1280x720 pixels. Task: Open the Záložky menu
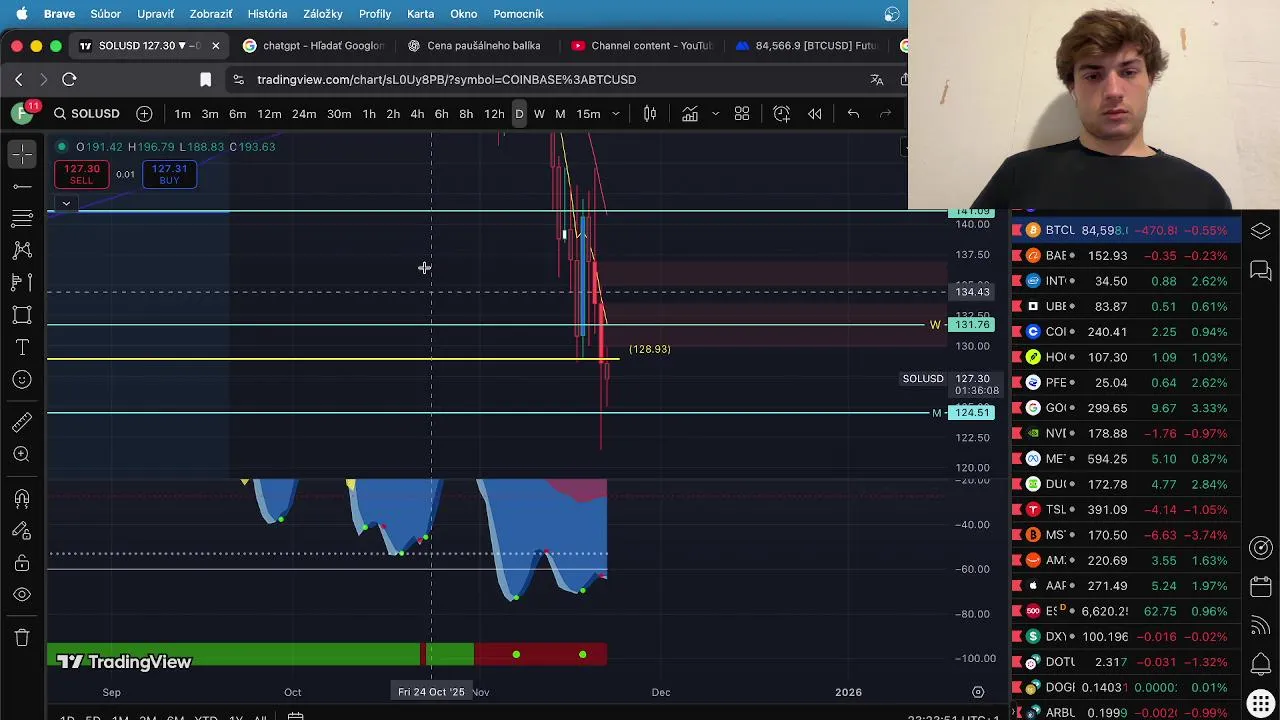click(323, 14)
